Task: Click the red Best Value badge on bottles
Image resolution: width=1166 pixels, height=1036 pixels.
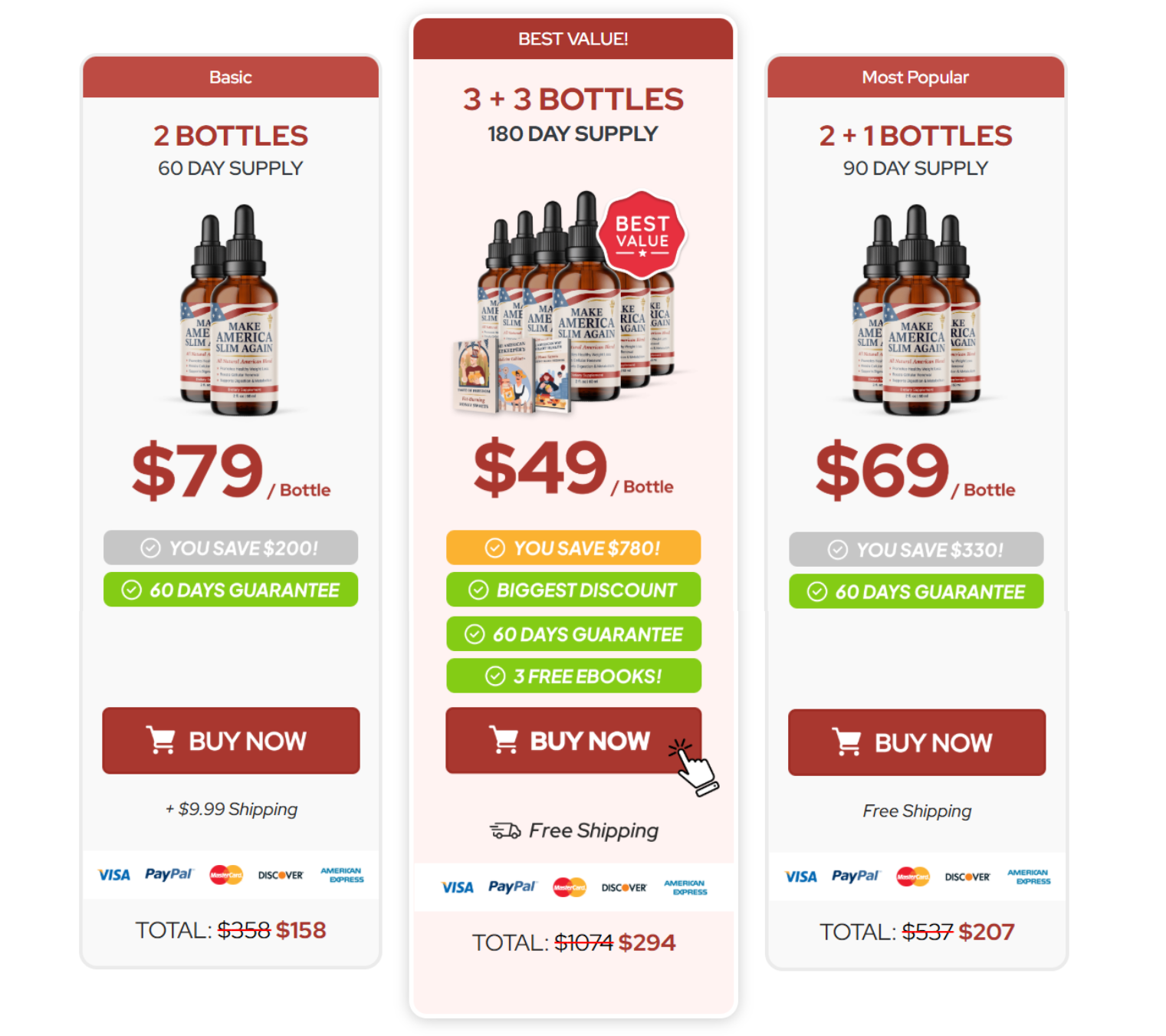Action: coord(642,235)
